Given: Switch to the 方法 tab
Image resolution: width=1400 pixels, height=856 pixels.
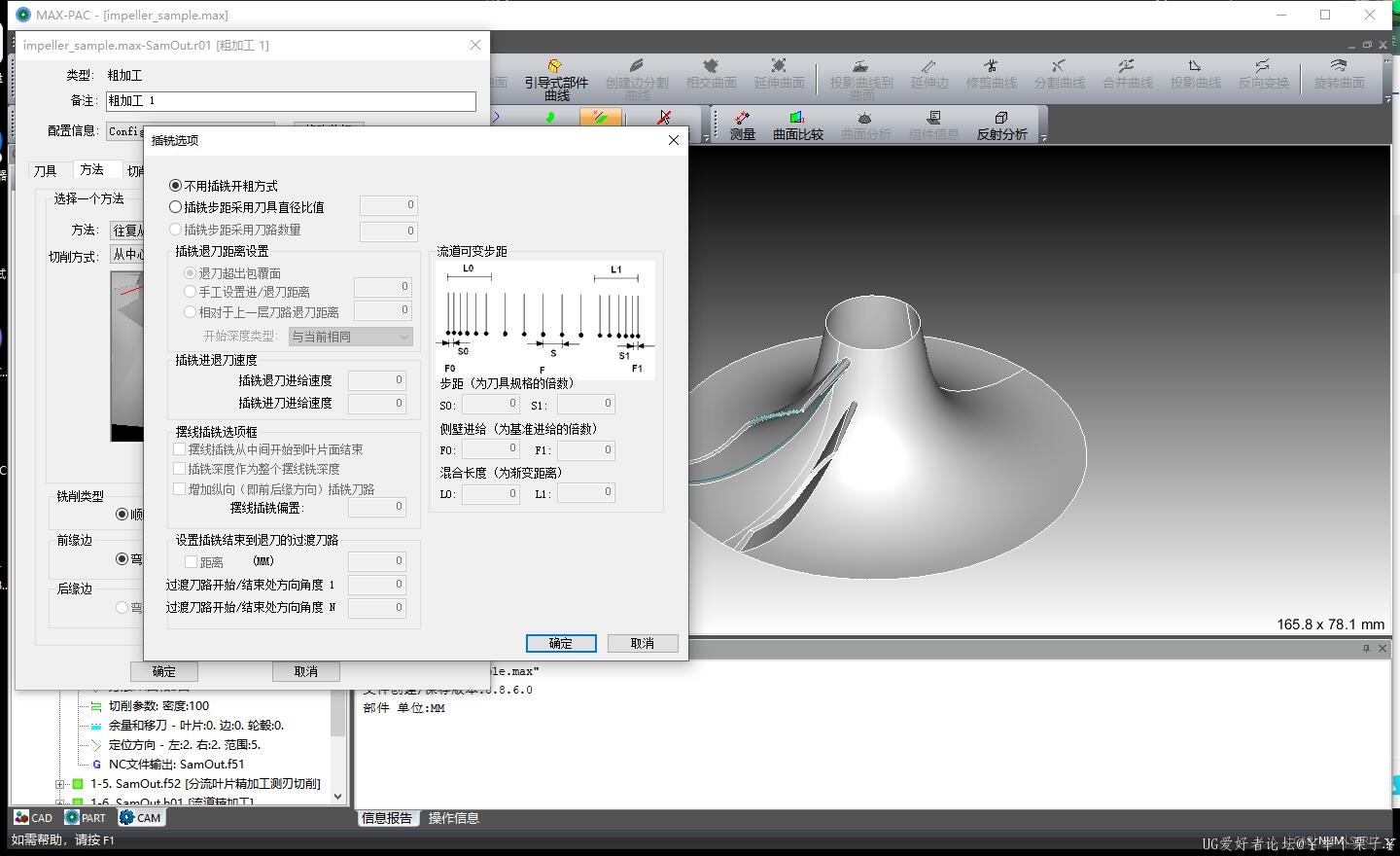Looking at the screenshot, I should pos(92,170).
